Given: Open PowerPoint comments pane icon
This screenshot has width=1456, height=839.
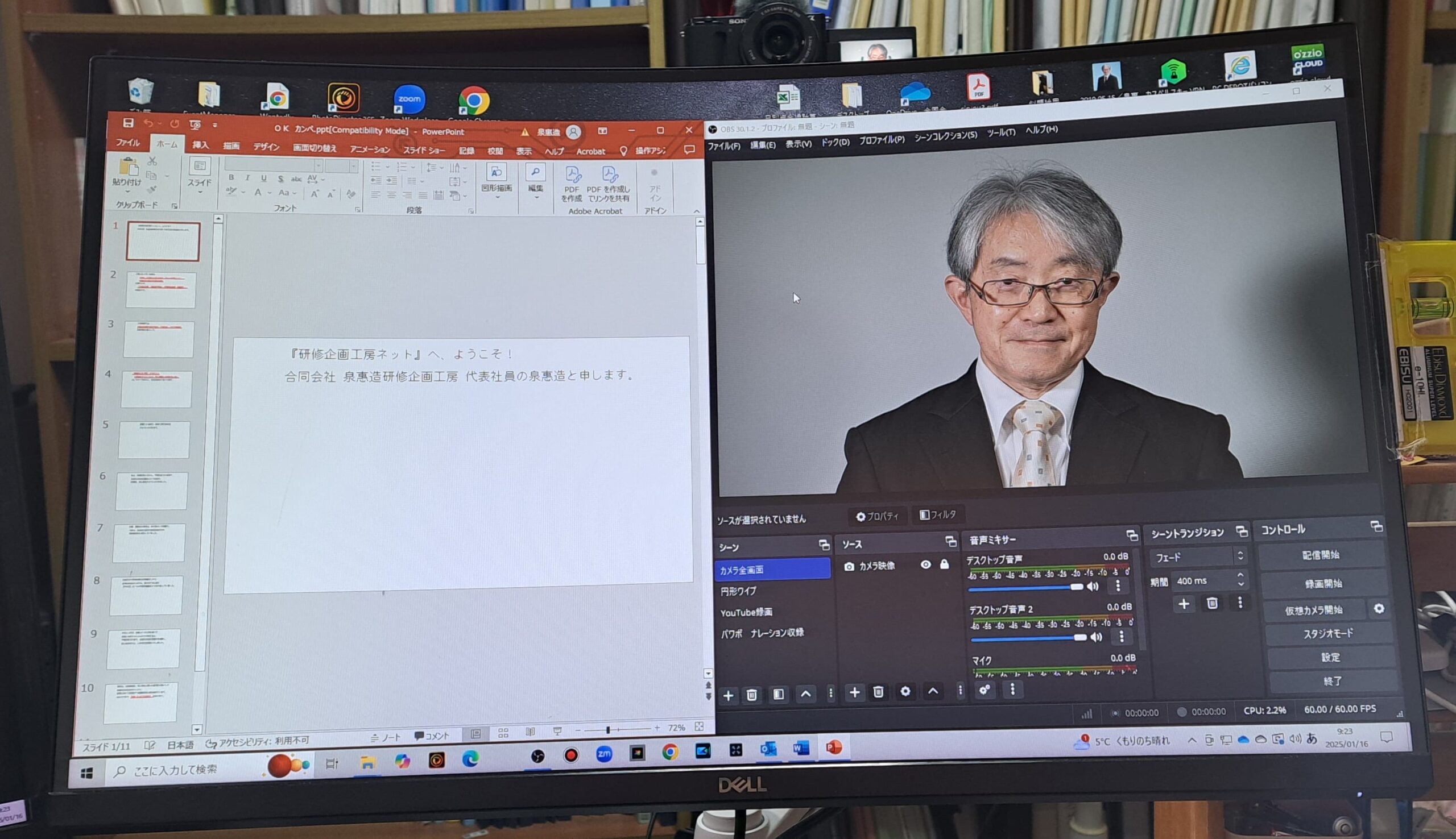Looking at the screenshot, I should [689, 150].
